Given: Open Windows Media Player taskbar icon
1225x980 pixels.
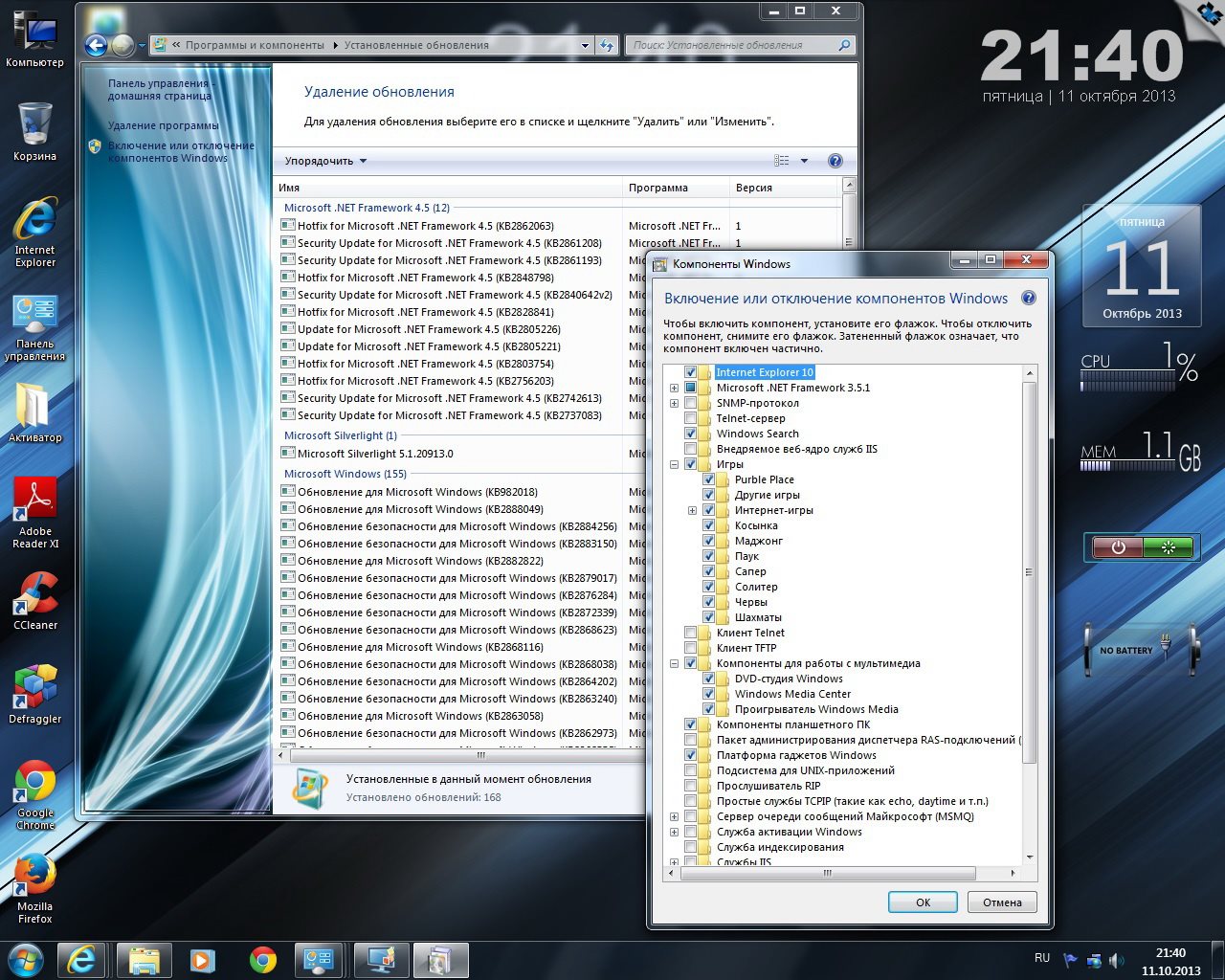Looking at the screenshot, I should (x=202, y=960).
